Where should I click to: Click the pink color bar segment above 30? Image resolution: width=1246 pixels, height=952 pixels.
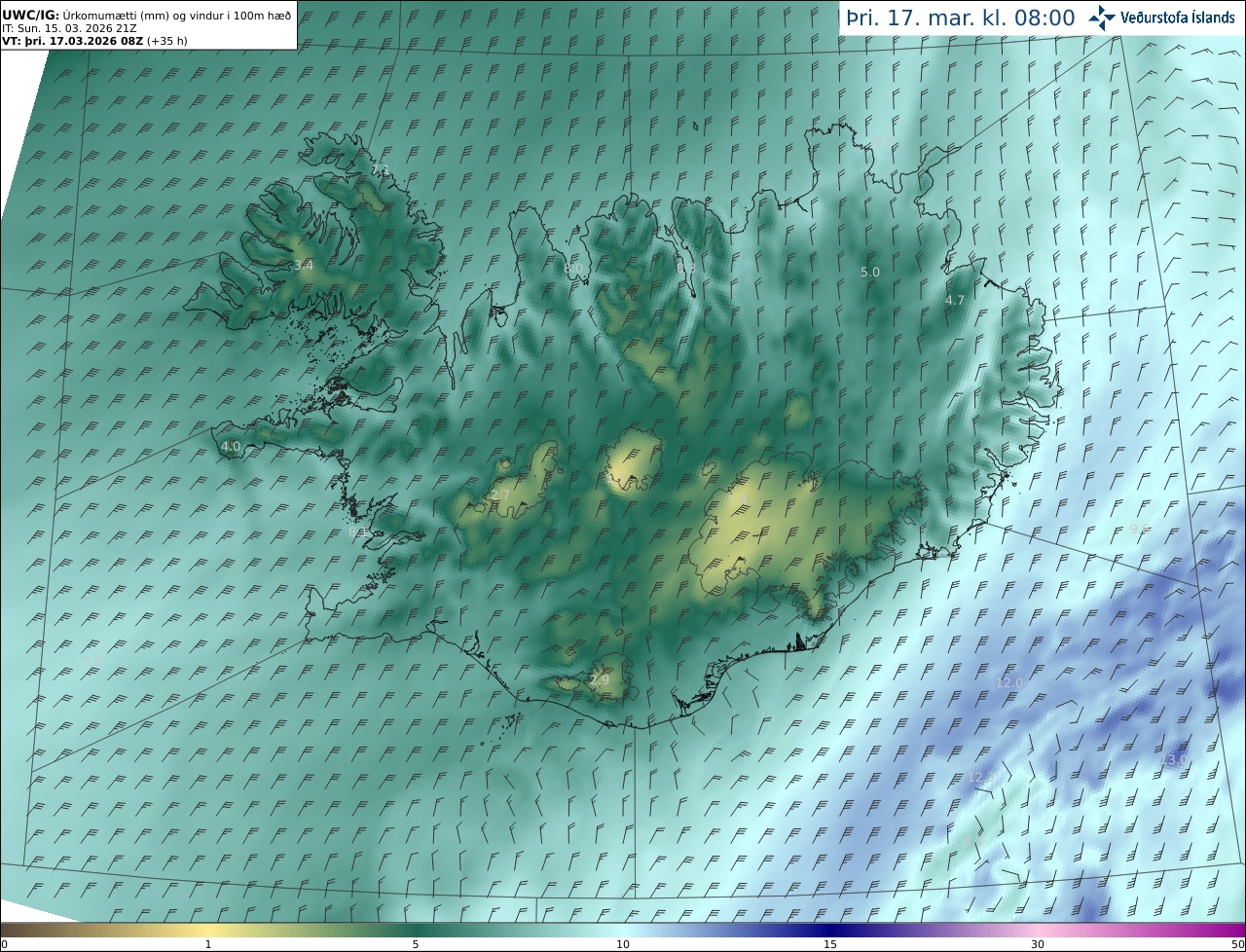[1038, 929]
